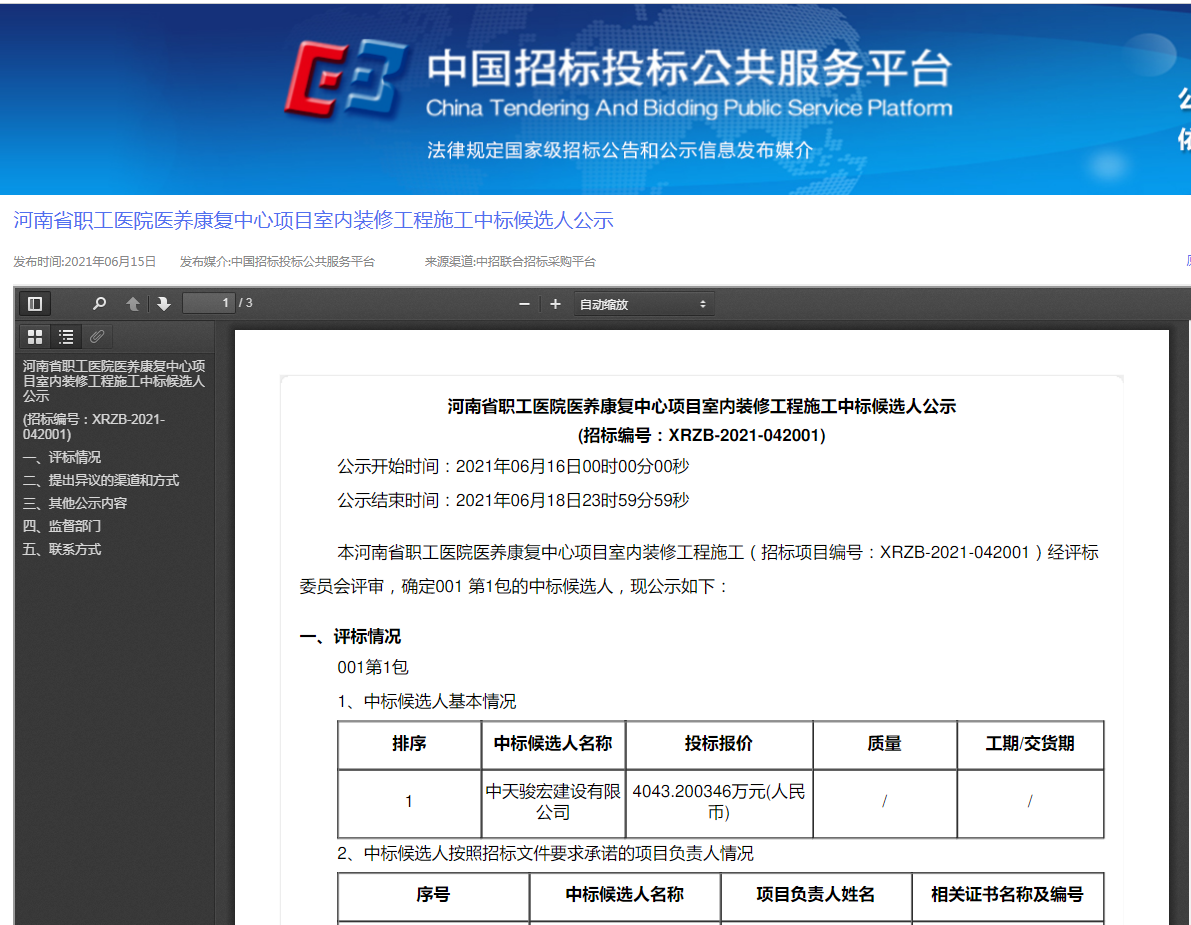Show the document outline view
Image resolution: width=1191 pixels, height=925 pixels.
click(66, 336)
